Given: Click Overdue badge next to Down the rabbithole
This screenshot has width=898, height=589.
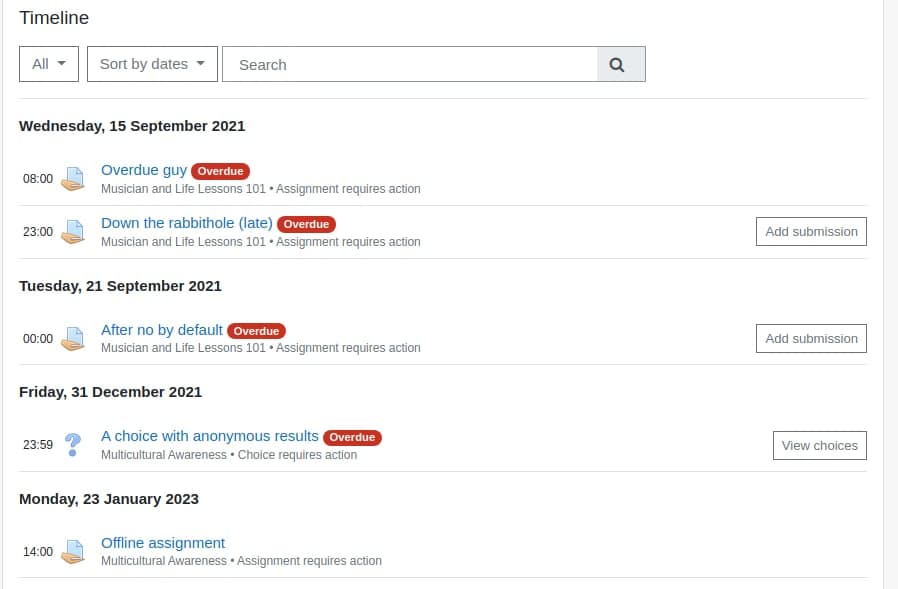Looking at the screenshot, I should pyautogui.click(x=306, y=224).
